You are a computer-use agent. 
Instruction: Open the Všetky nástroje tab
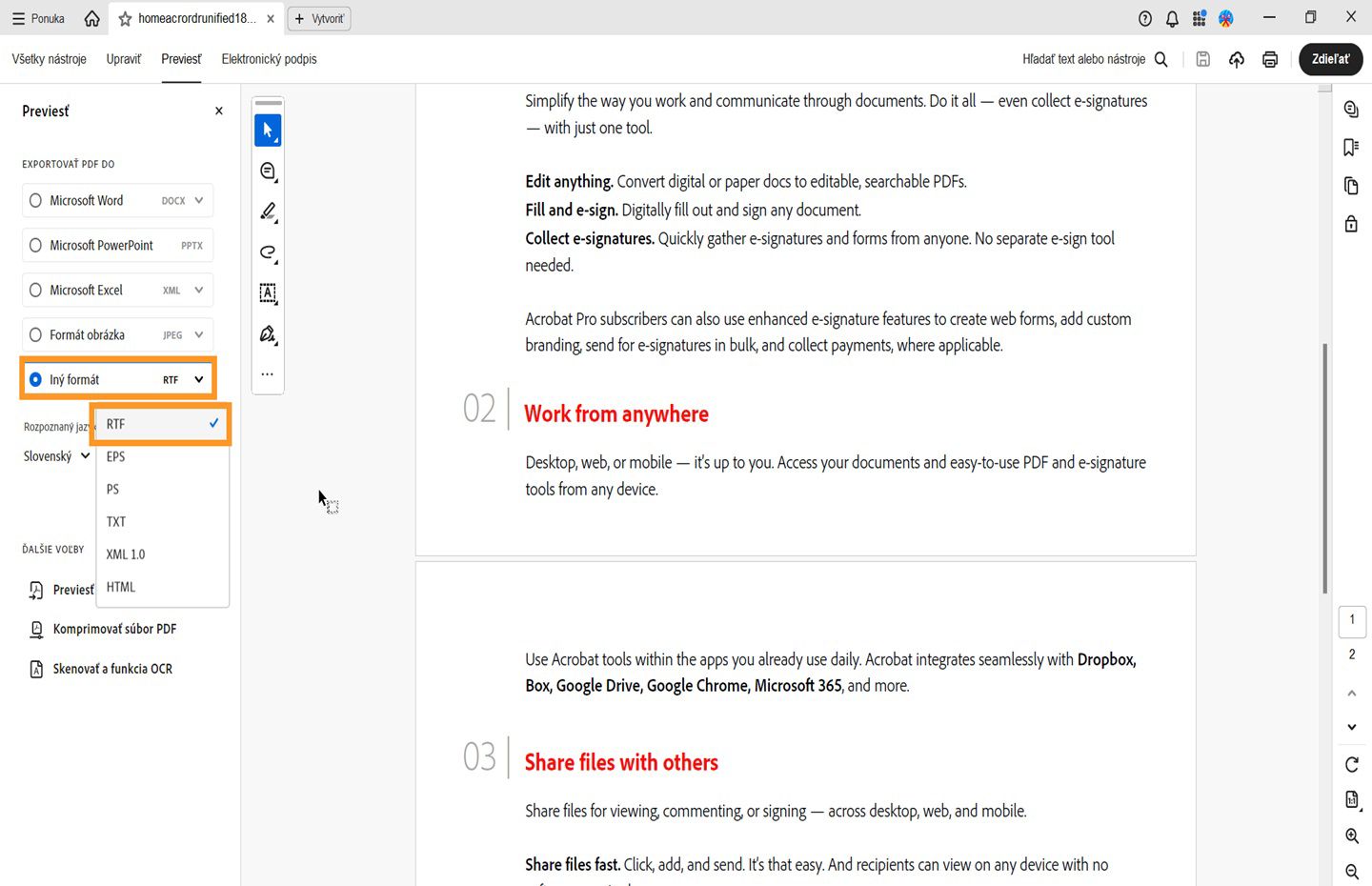(50, 59)
